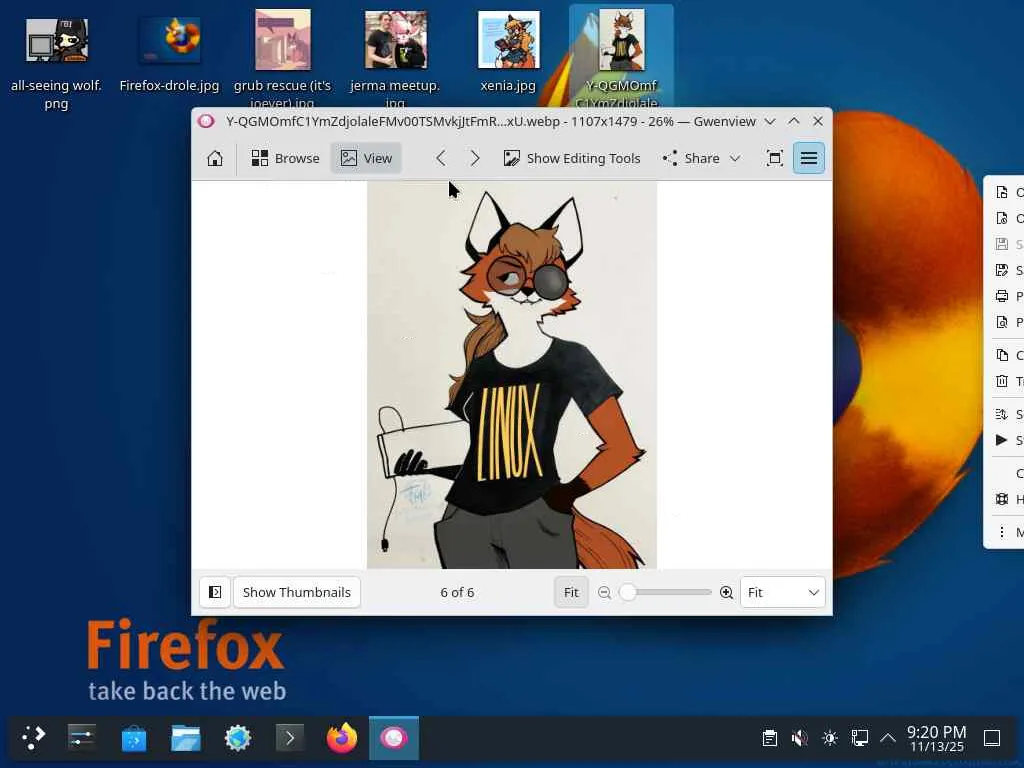
Task: Go to previous image arrow
Action: pos(441,158)
